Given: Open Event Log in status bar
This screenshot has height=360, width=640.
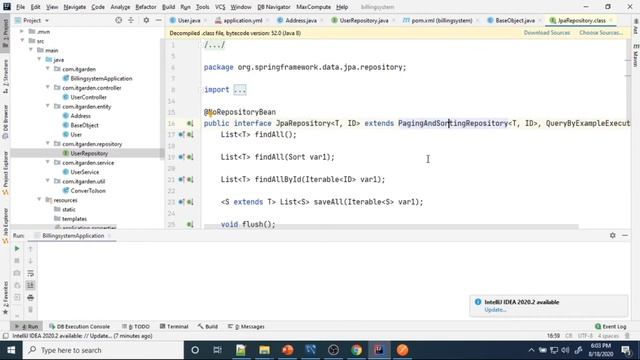Looking at the screenshot, I should coord(611,327).
